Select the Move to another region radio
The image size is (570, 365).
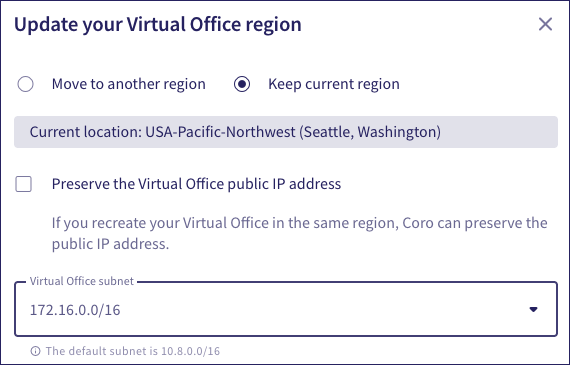25,84
